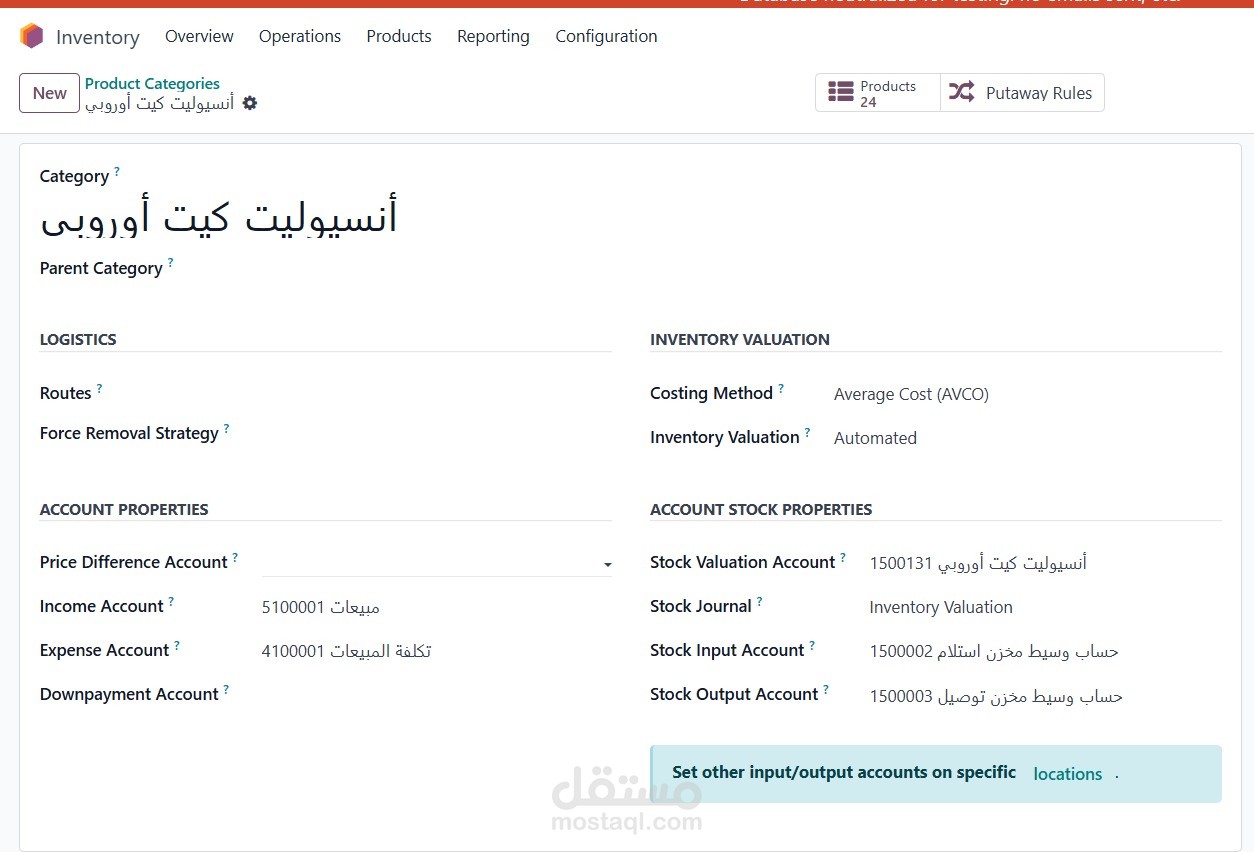This screenshot has width=1254, height=852.
Task: Click the New button
Action: click(49, 92)
